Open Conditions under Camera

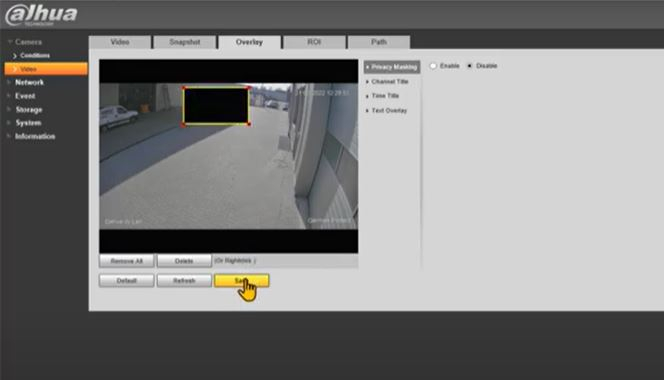[35, 55]
